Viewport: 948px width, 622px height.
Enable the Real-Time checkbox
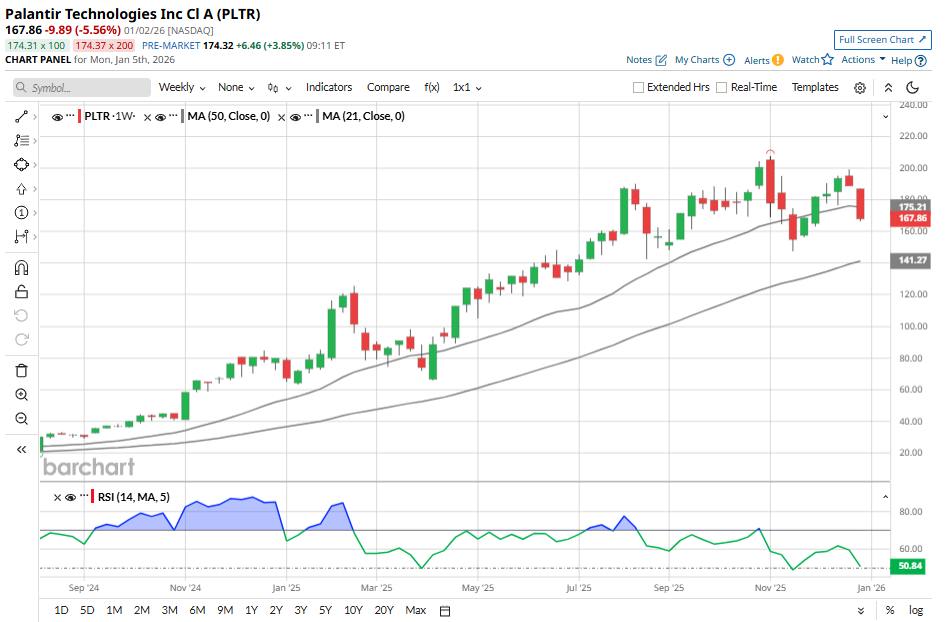721,88
